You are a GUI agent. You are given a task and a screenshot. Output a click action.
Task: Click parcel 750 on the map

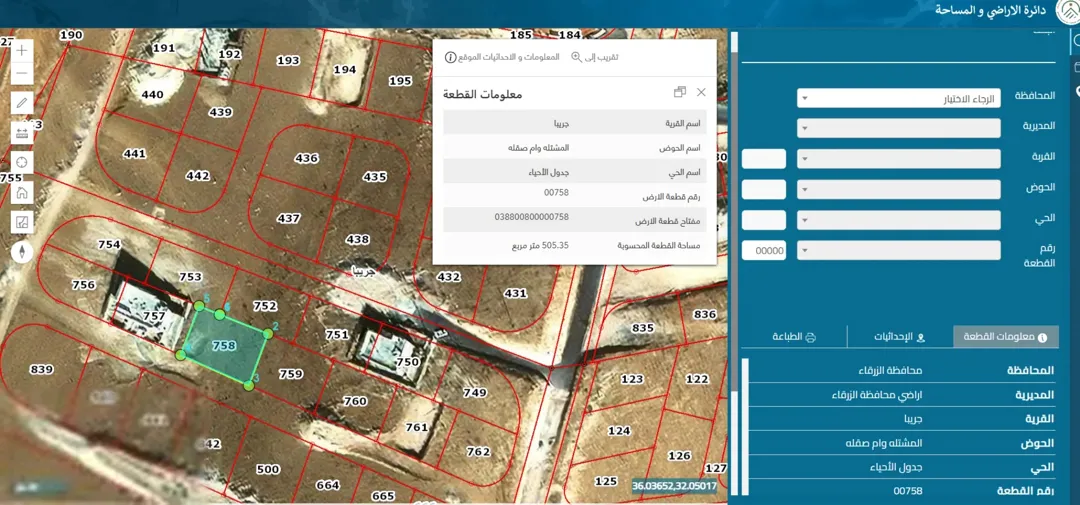pos(408,362)
